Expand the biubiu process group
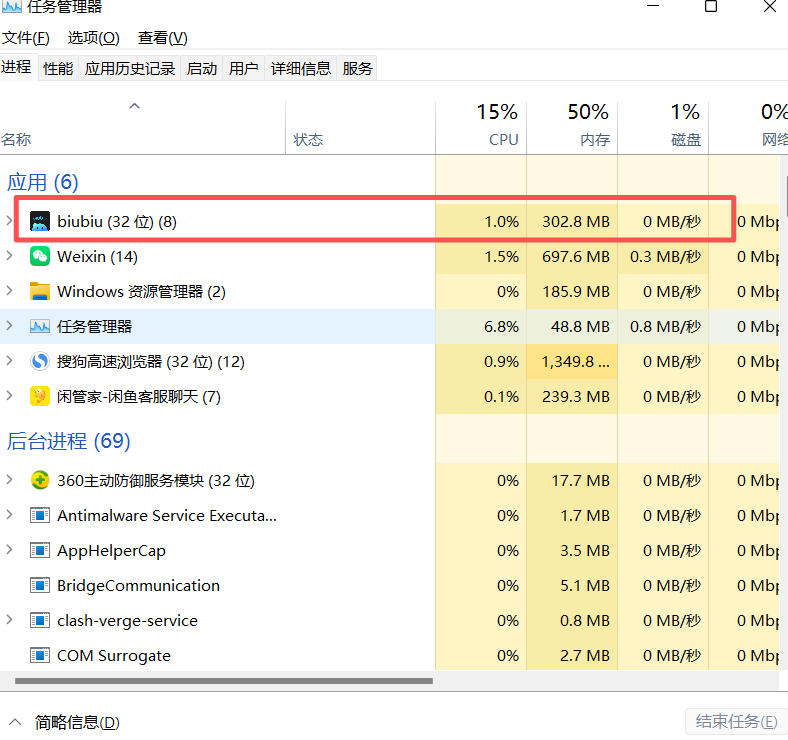This screenshot has width=788, height=740. coord(10,221)
